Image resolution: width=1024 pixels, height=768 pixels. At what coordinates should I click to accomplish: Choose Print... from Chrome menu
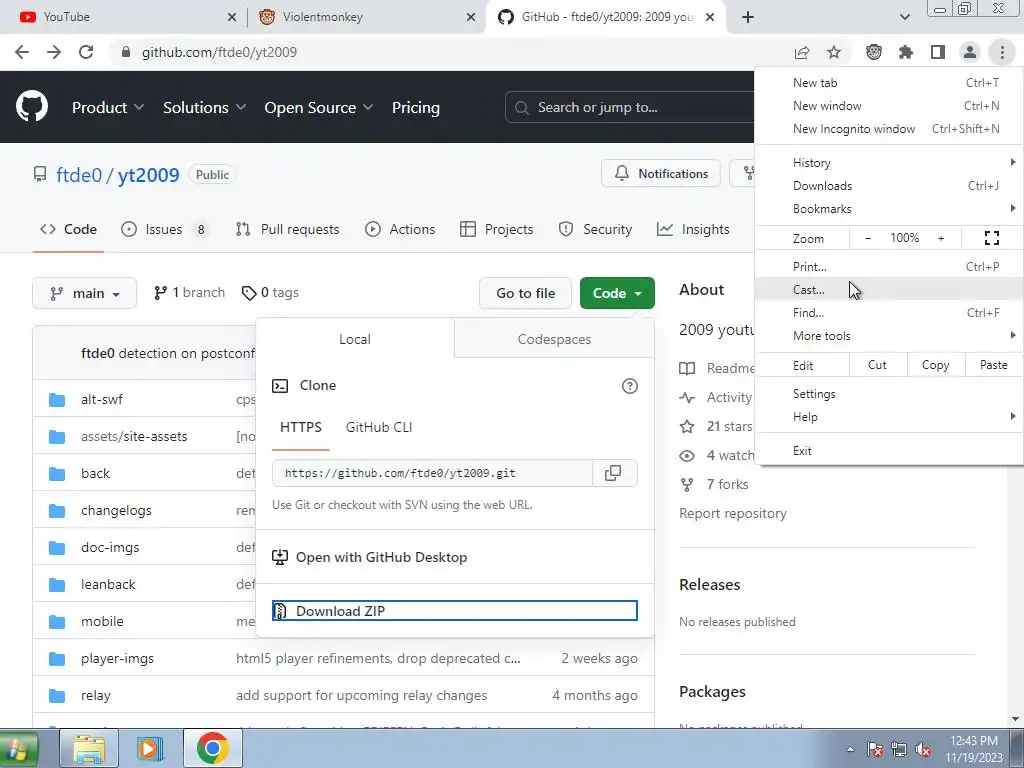pos(889,266)
